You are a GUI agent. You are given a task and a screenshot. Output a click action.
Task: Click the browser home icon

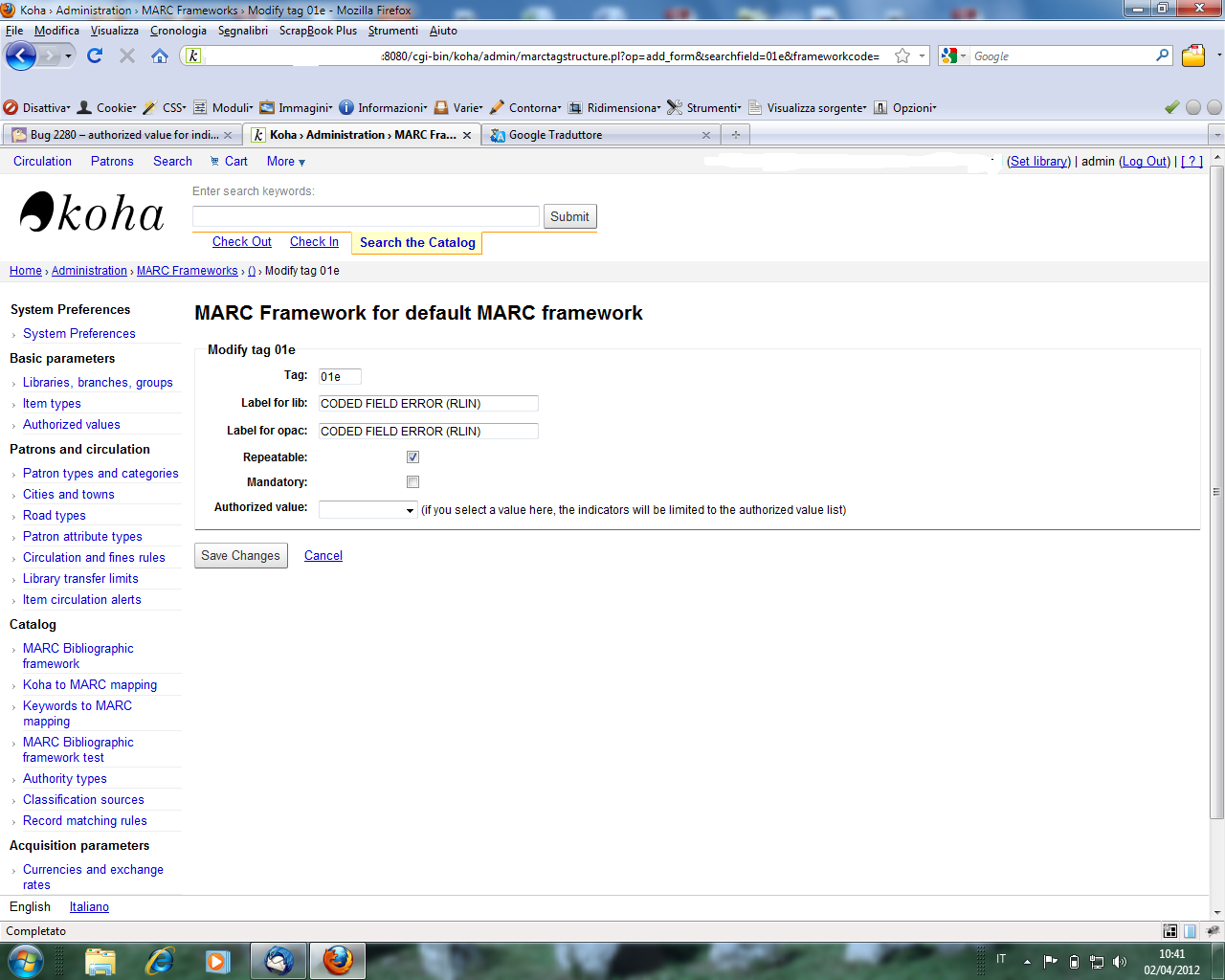coord(160,56)
